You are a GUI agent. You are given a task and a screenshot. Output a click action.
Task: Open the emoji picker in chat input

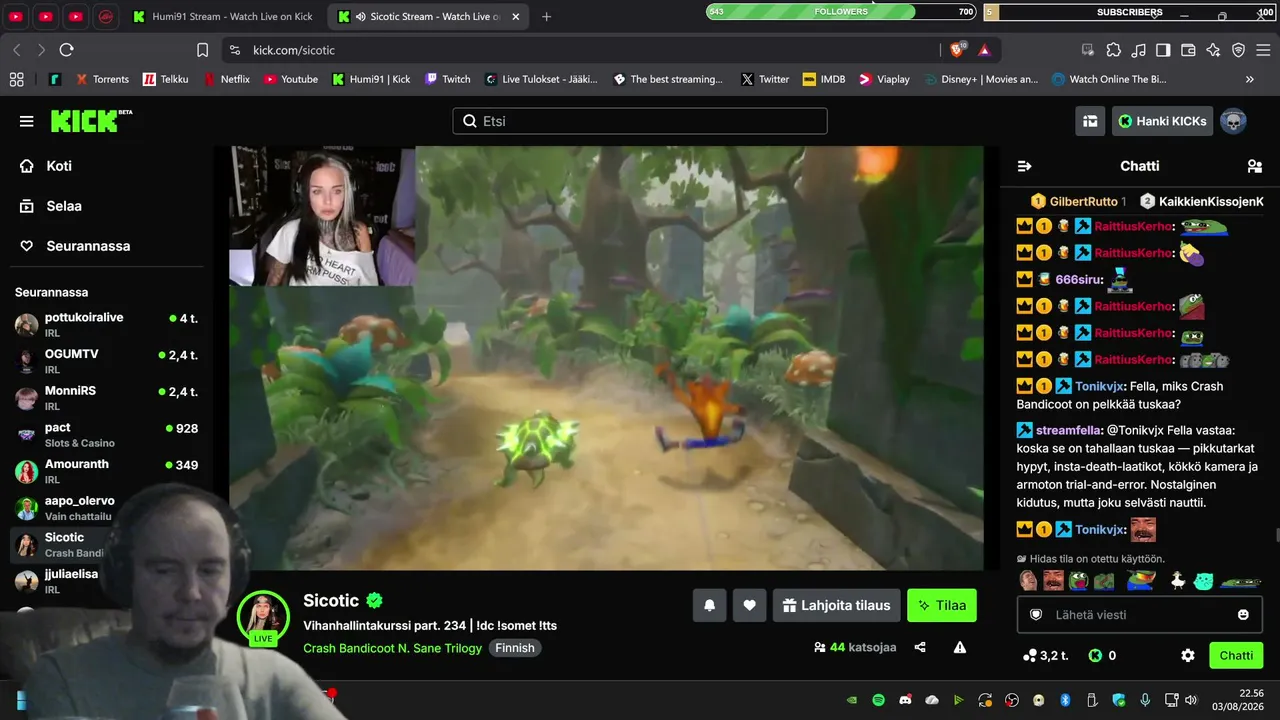1243,614
